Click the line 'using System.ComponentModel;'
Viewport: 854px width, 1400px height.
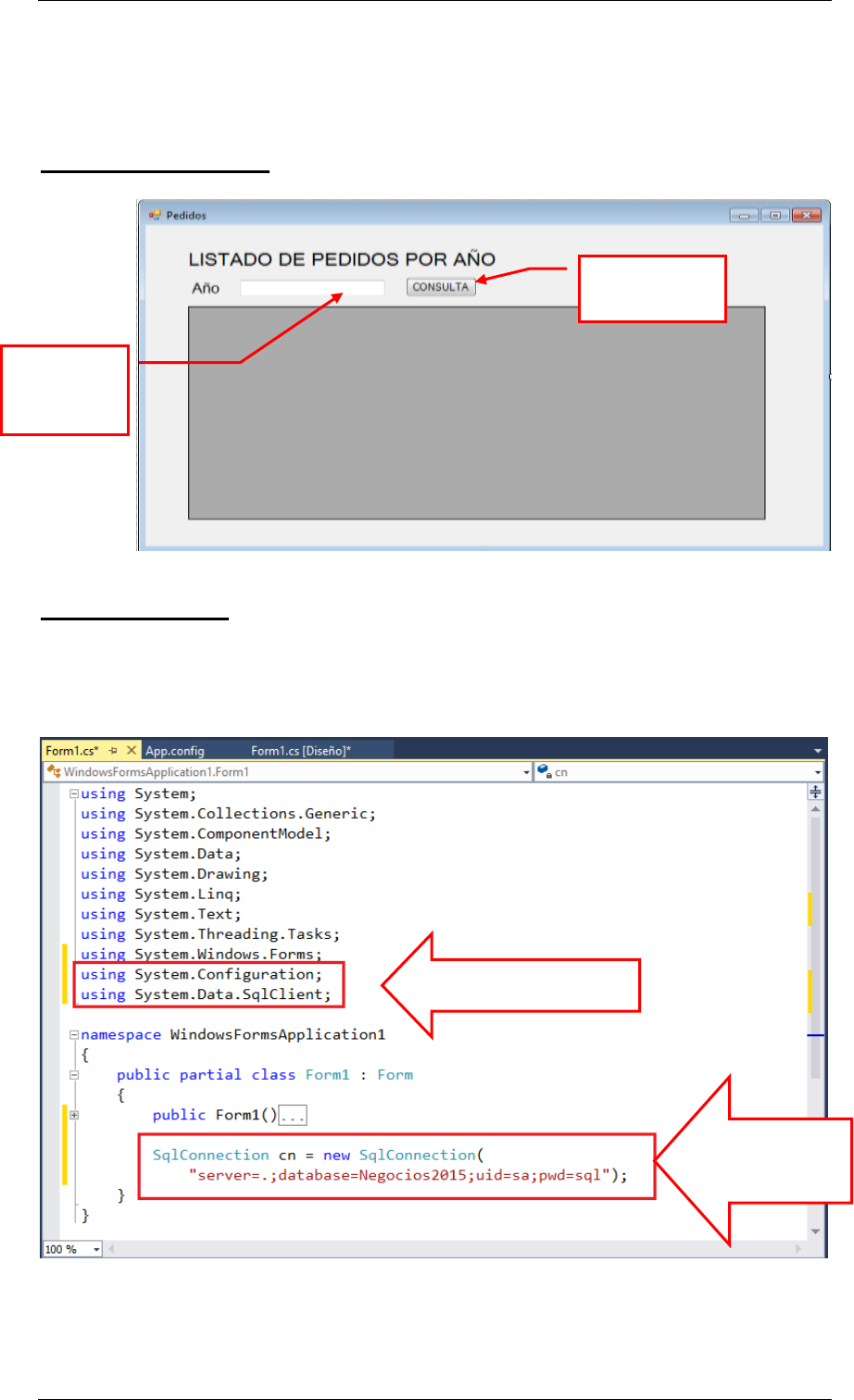(206, 833)
